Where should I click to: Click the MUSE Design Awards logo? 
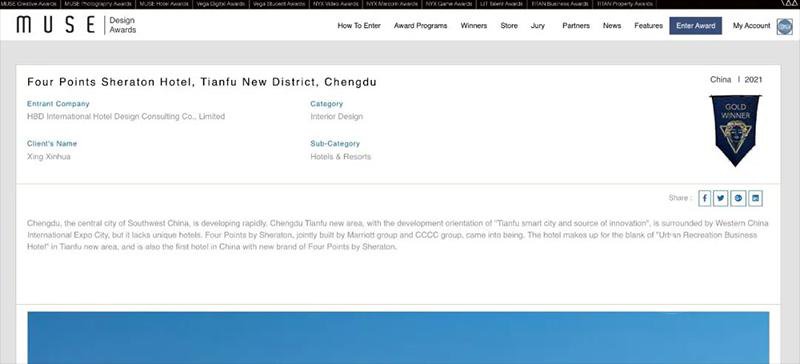pyautogui.click(x=77, y=25)
